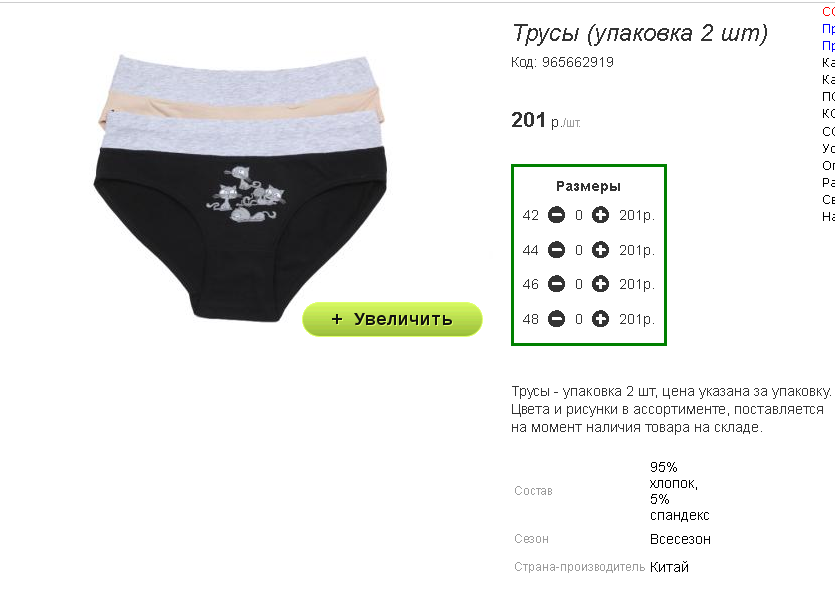835x593 pixels.
Task: Click product title Трусы (упаковка 2 шт)
Action: pos(640,33)
